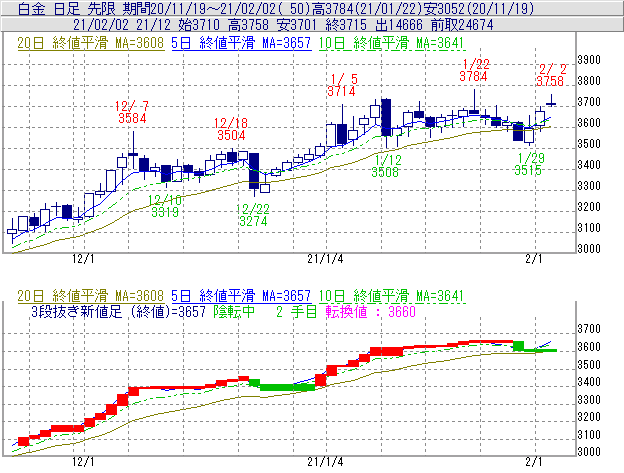Click the 始3710 open value in header
Image resolution: width=624 pixels, height=473 pixels.
[199, 25]
